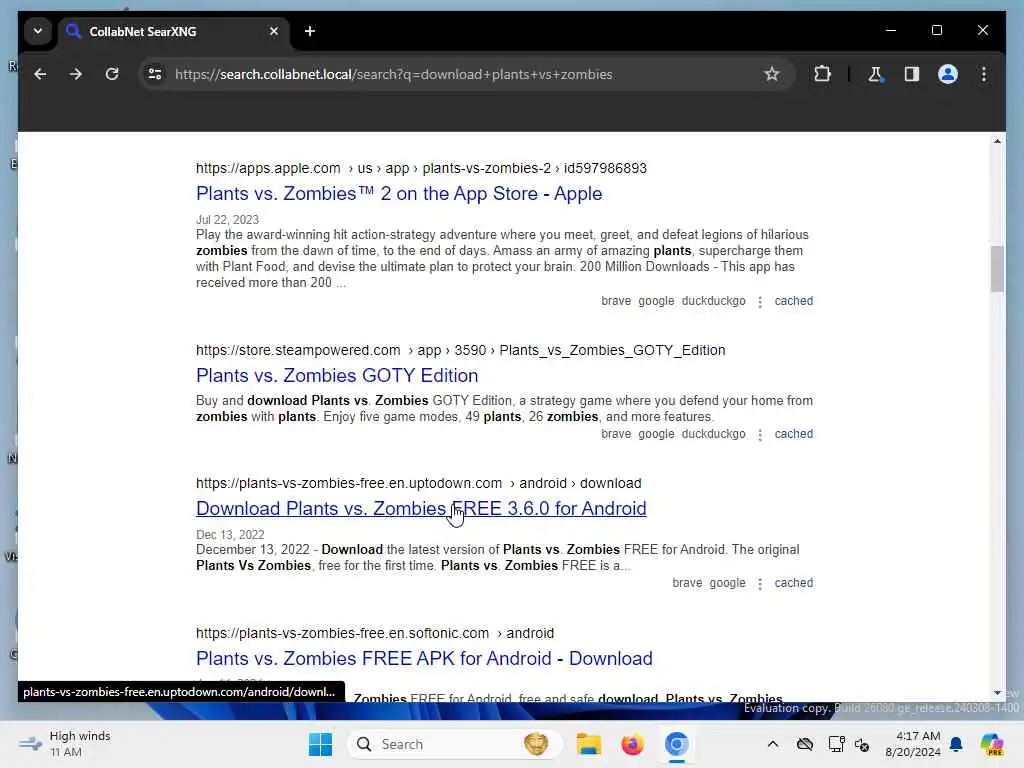
Task: Open cached version of GOTY Edition result
Action: click(x=793, y=434)
